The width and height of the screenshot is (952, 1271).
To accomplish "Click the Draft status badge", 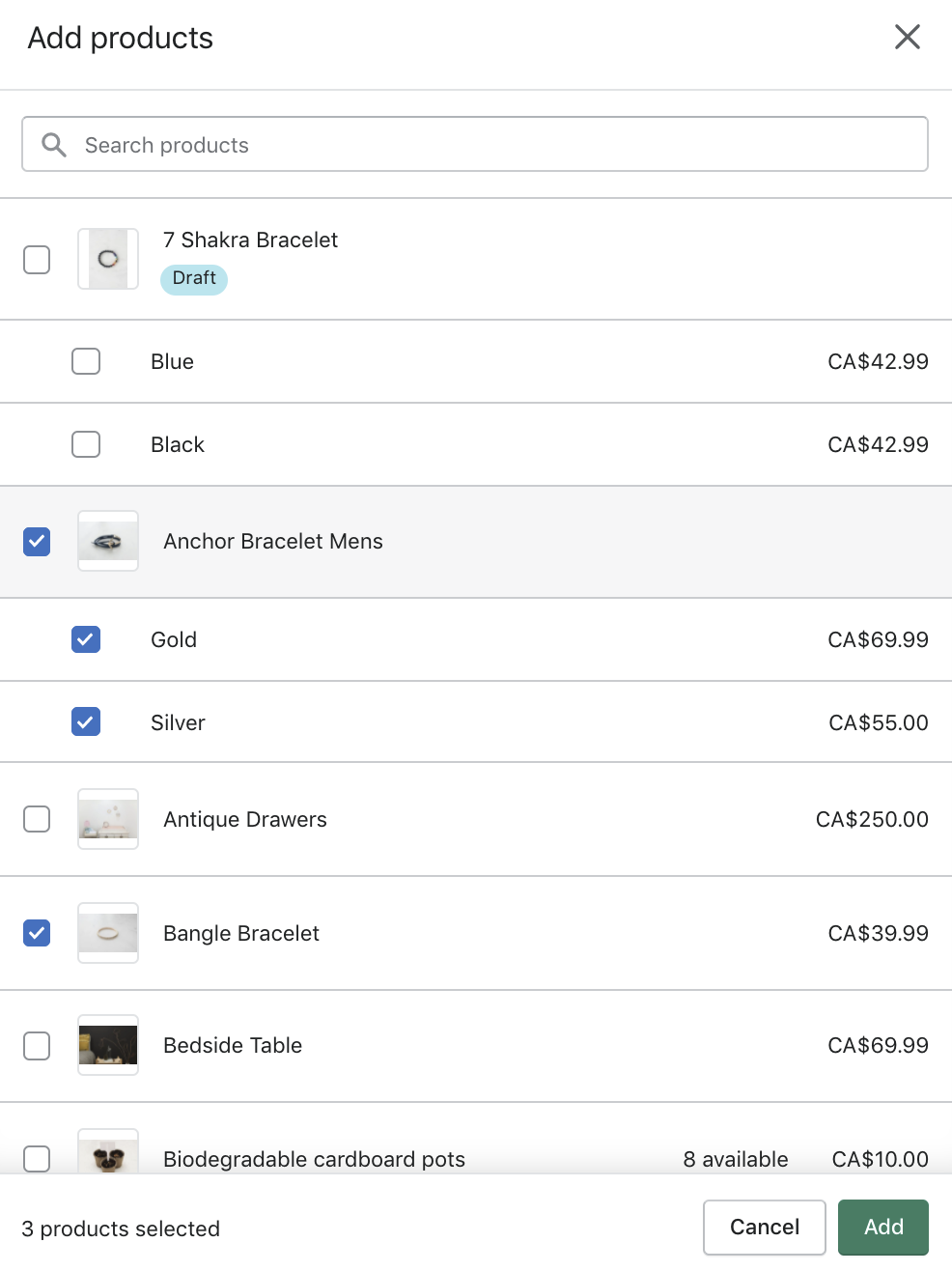I will click(194, 278).
